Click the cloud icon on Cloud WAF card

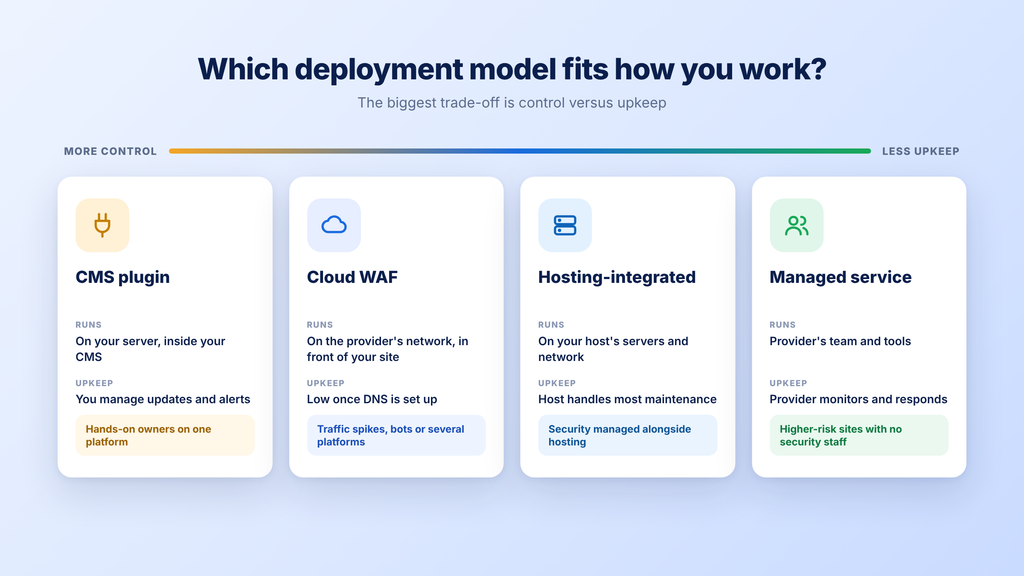click(x=334, y=225)
